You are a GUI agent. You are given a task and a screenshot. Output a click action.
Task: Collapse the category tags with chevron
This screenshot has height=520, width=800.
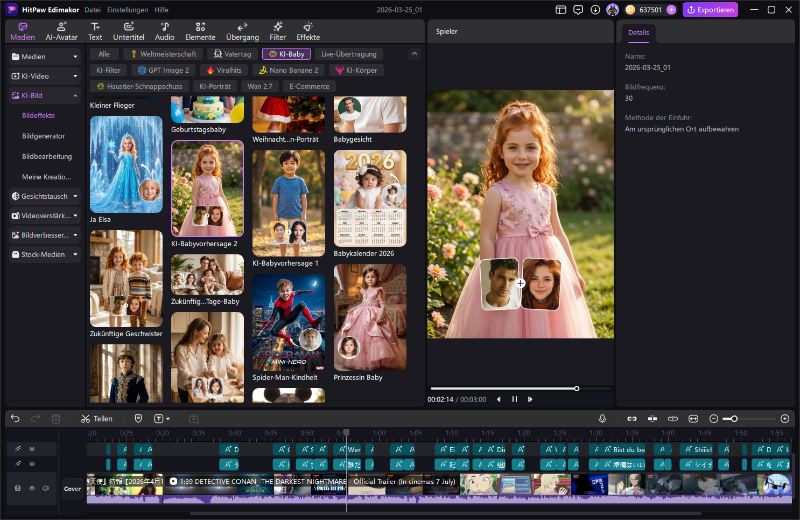coord(414,54)
